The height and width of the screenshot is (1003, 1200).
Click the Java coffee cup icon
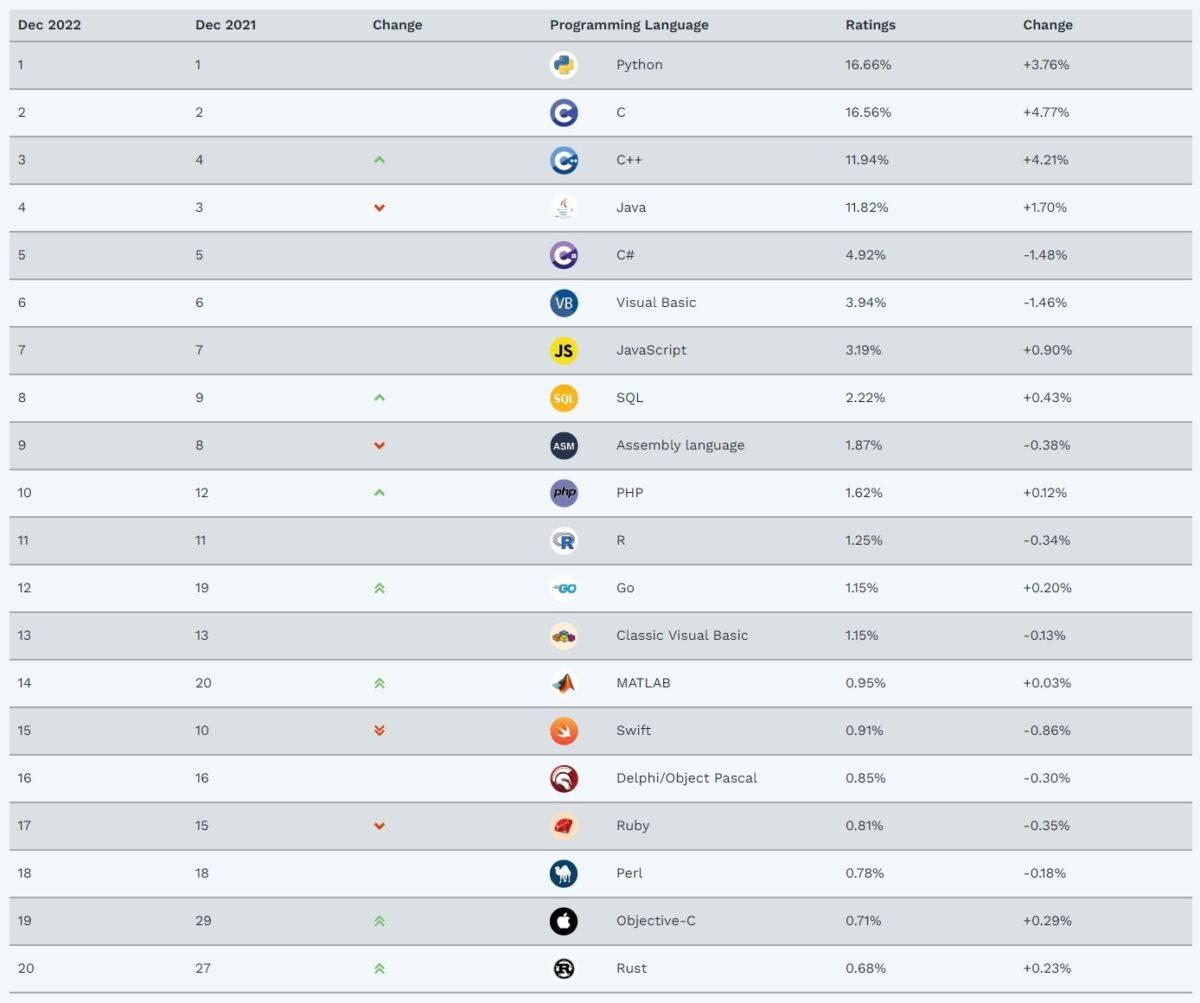pyautogui.click(x=564, y=208)
